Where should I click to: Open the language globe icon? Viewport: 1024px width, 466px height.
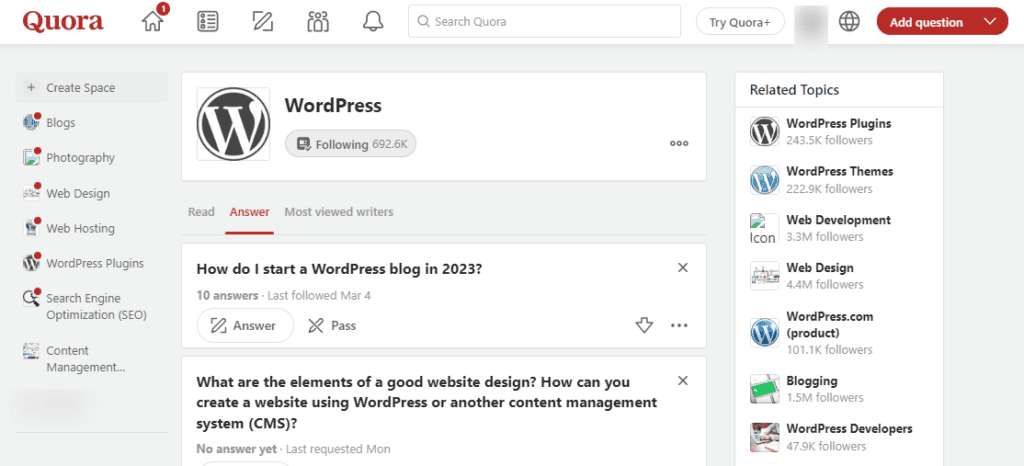pos(849,22)
